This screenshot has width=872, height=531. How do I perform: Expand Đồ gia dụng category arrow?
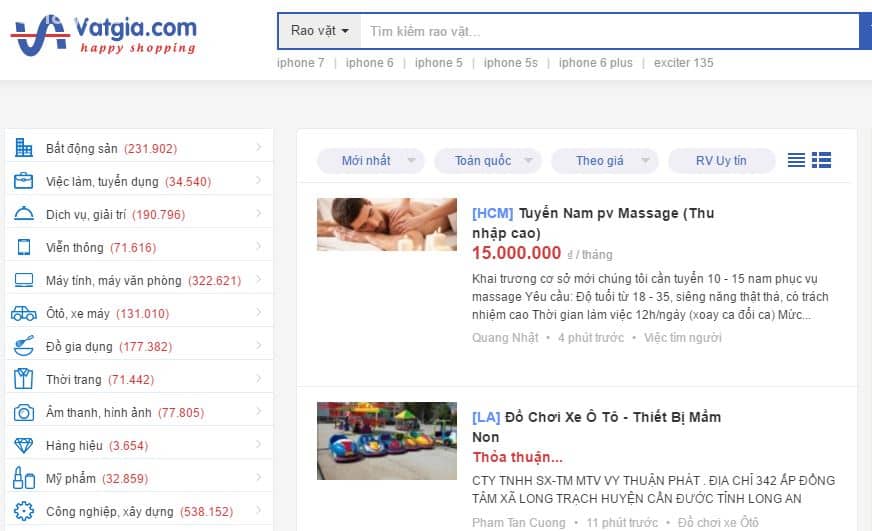259,345
